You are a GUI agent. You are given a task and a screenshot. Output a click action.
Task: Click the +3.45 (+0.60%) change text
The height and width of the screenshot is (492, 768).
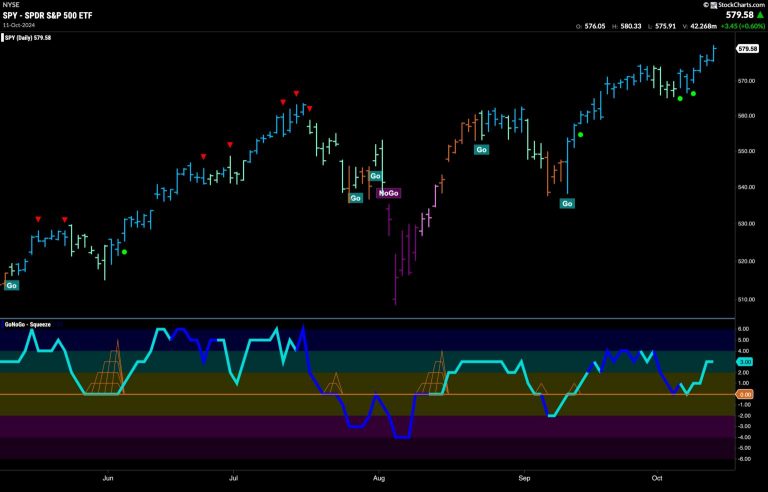click(x=743, y=26)
